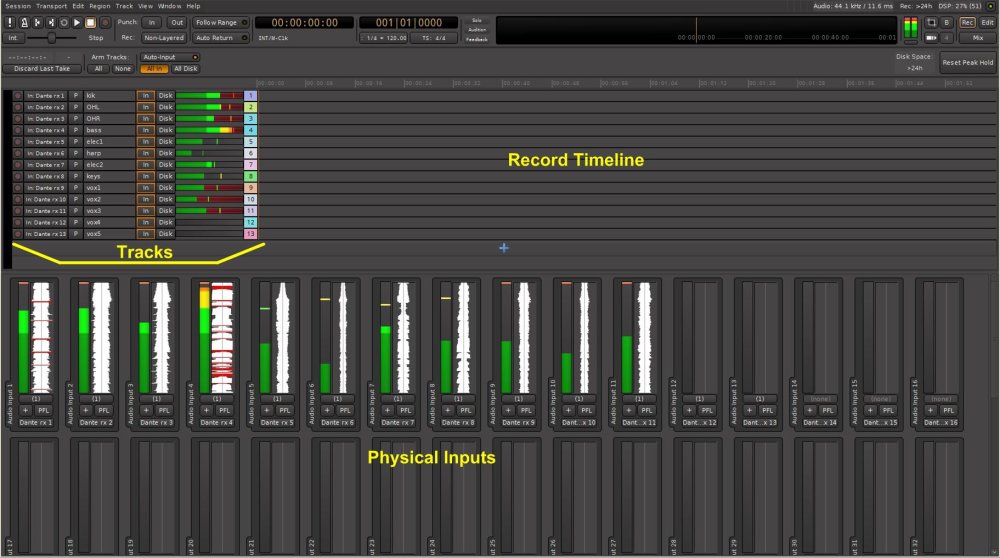Open the Dante rx 1 input selector for kik
The width and height of the screenshot is (1000, 558).
click(46, 95)
